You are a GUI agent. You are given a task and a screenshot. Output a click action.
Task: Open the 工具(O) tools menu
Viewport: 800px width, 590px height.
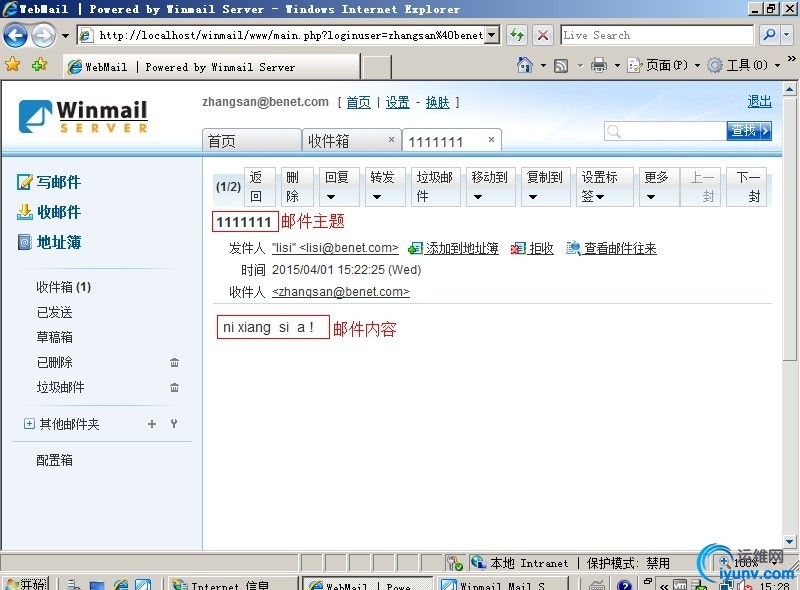pos(743,65)
